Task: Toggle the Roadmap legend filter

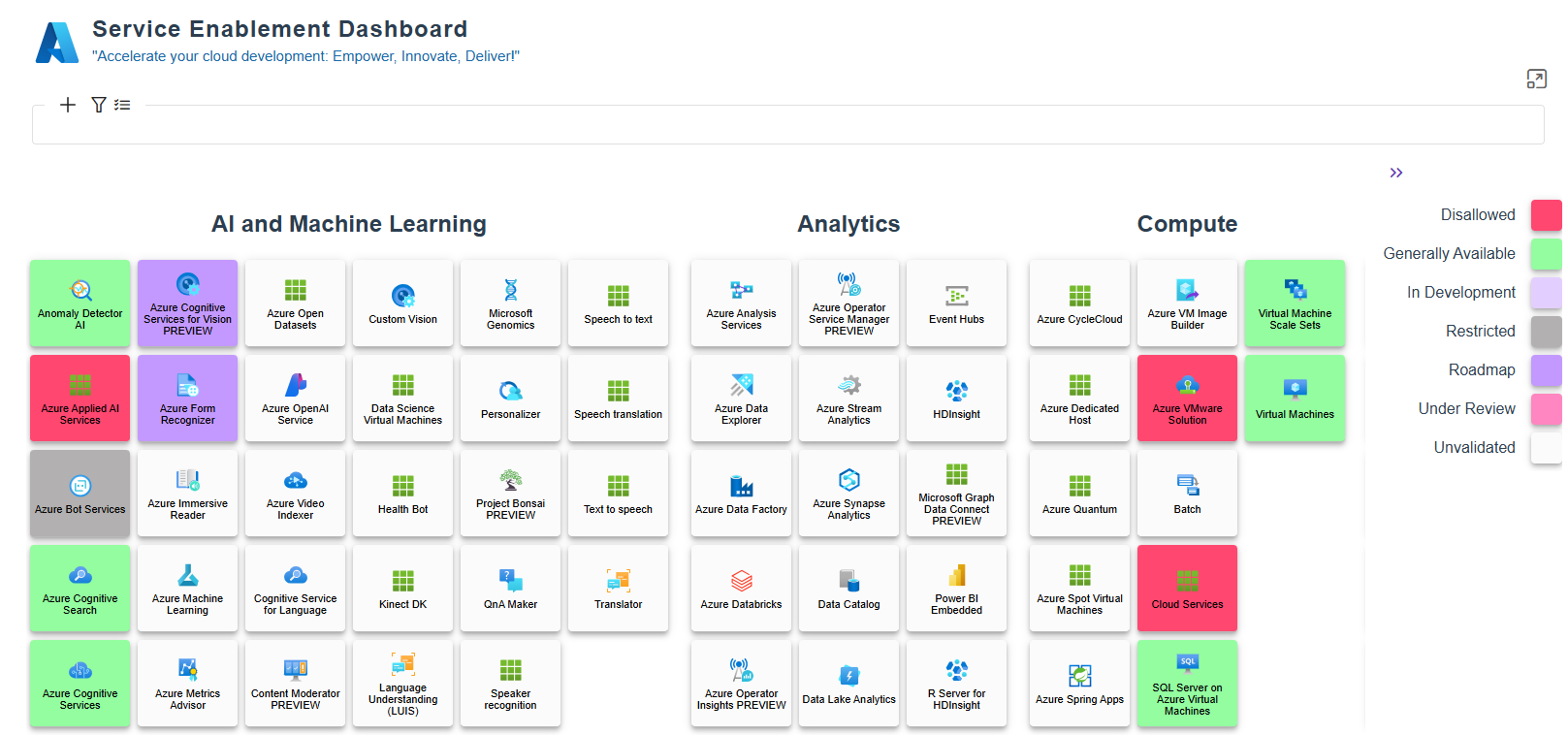Action: (x=1481, y=370)
